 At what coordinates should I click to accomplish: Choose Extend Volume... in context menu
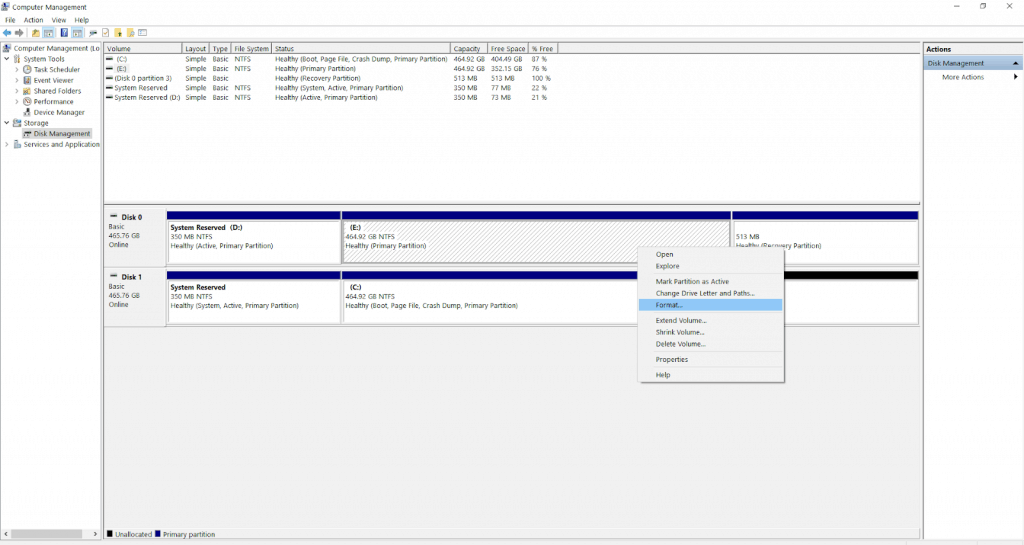pos(711,320)
